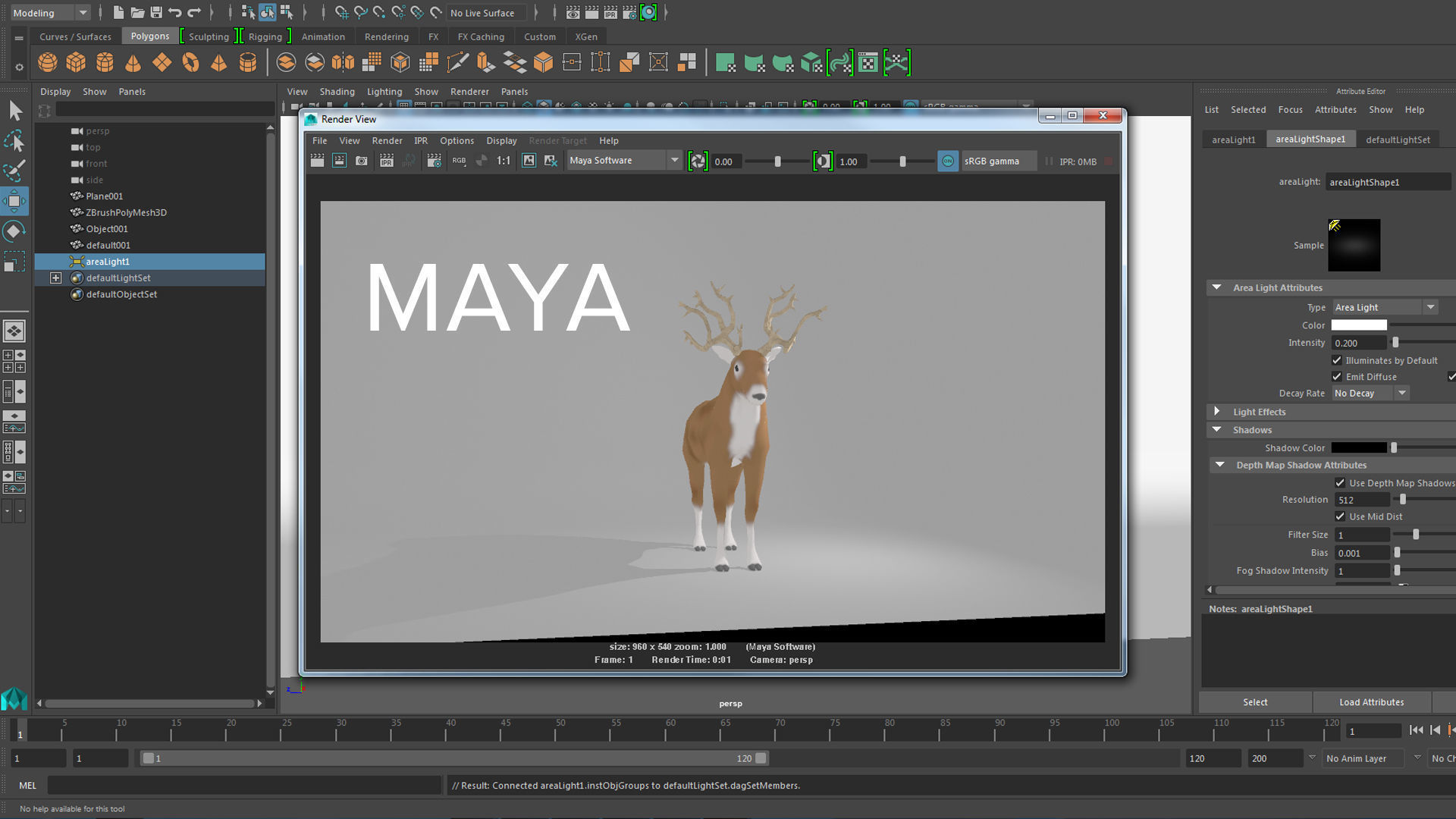Activate the Move tool
Viewport: 1456px width, 819px height.
point(14,201)
